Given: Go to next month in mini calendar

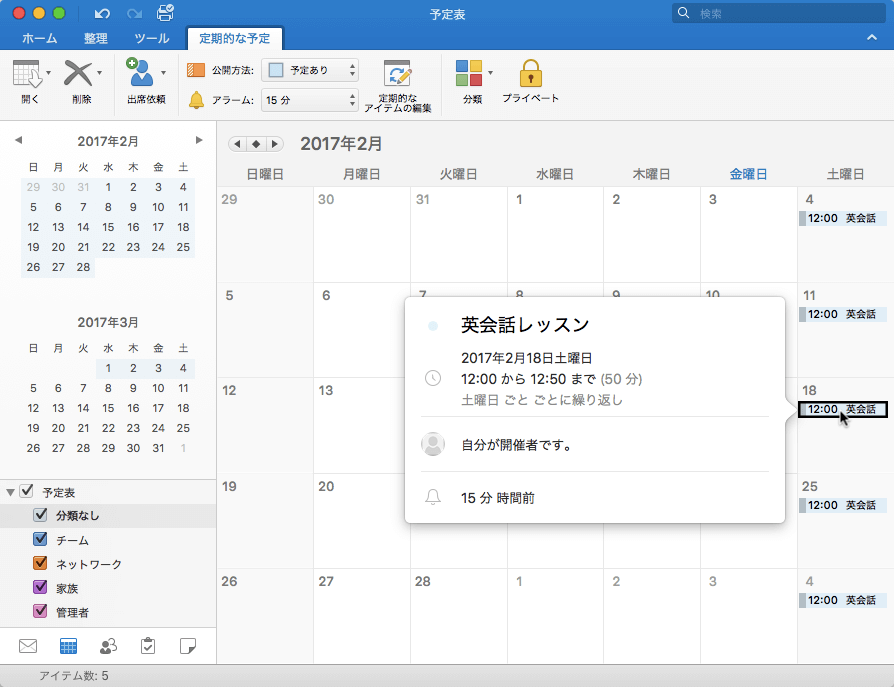Looking at the screenshot, I should (199, 140).
